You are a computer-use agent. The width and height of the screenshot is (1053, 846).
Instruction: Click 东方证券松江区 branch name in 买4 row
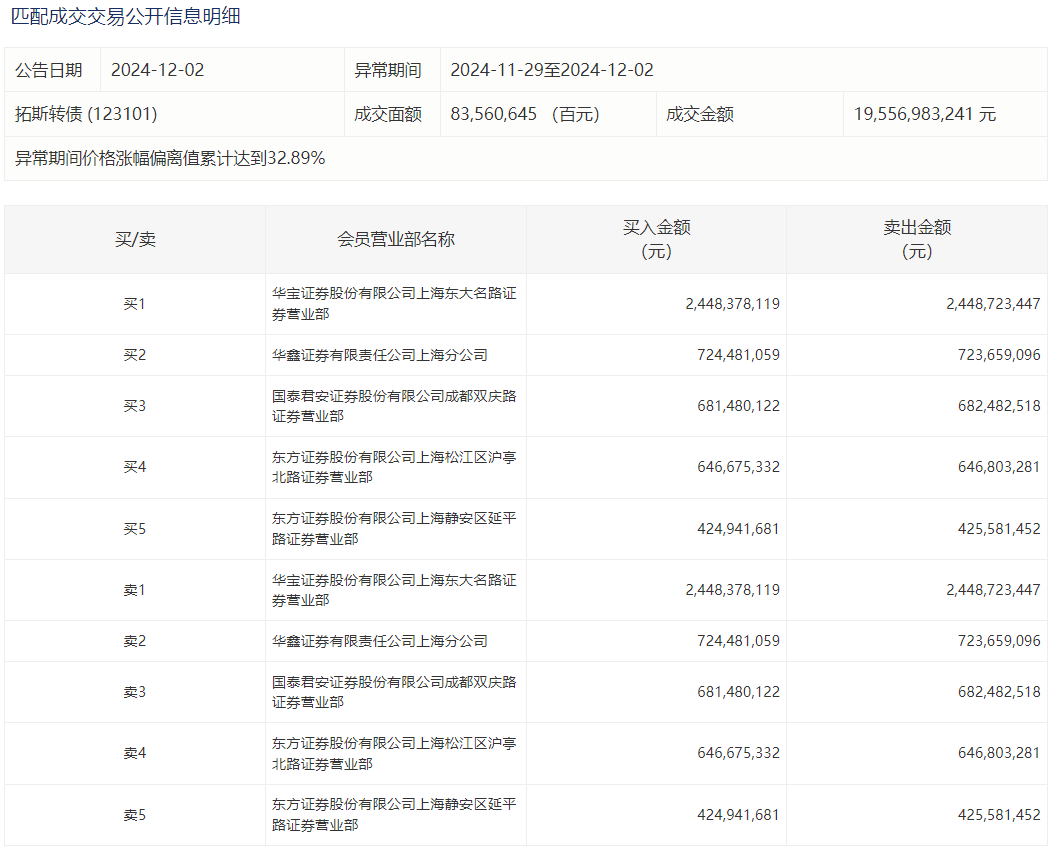click(394, 467)
